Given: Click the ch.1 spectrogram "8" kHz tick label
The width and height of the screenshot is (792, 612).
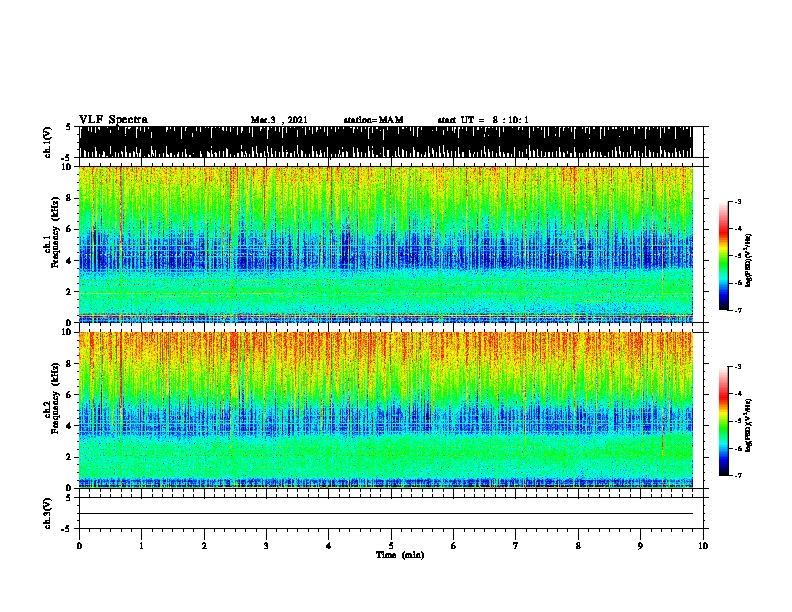Looking at the screenshot, I should (x=70, y=198).
